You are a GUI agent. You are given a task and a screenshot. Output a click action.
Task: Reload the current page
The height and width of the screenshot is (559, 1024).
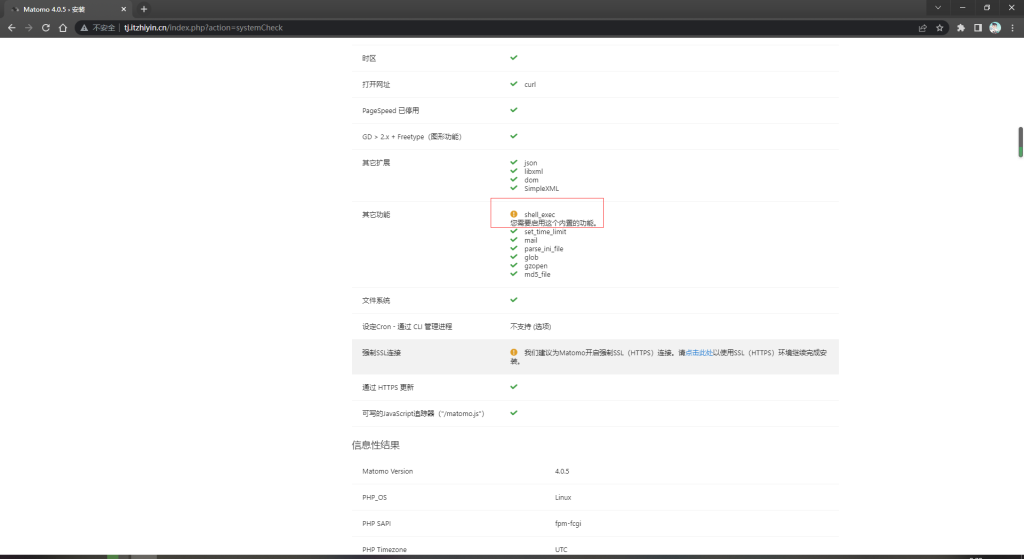[x=45, y=28]
